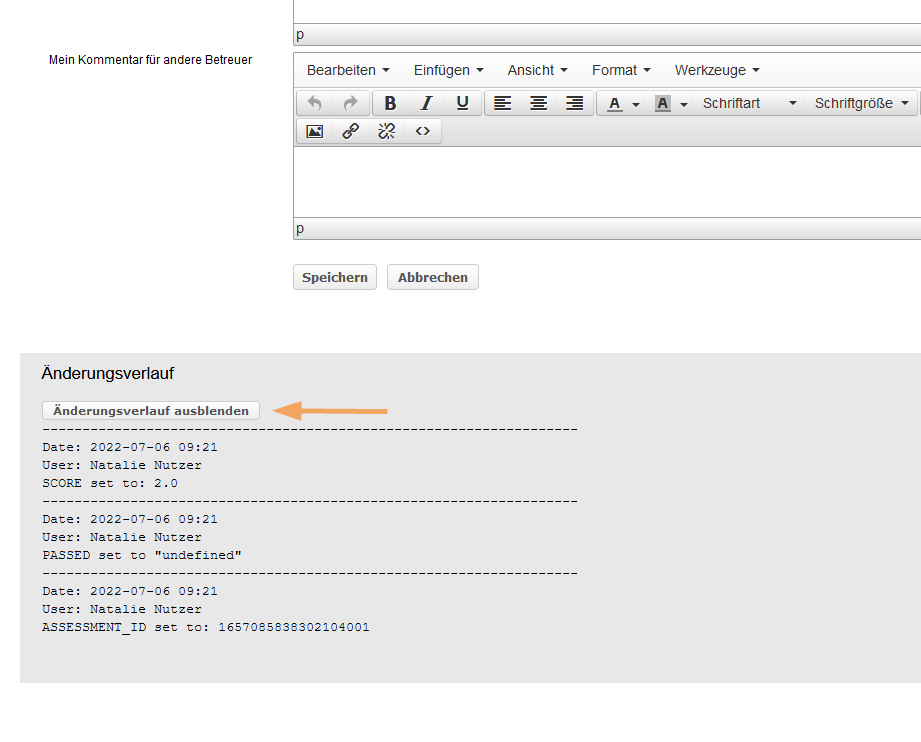Open the Einfügen menu
This screenshot has width=921, height=742.
click(x=448, y=70)
